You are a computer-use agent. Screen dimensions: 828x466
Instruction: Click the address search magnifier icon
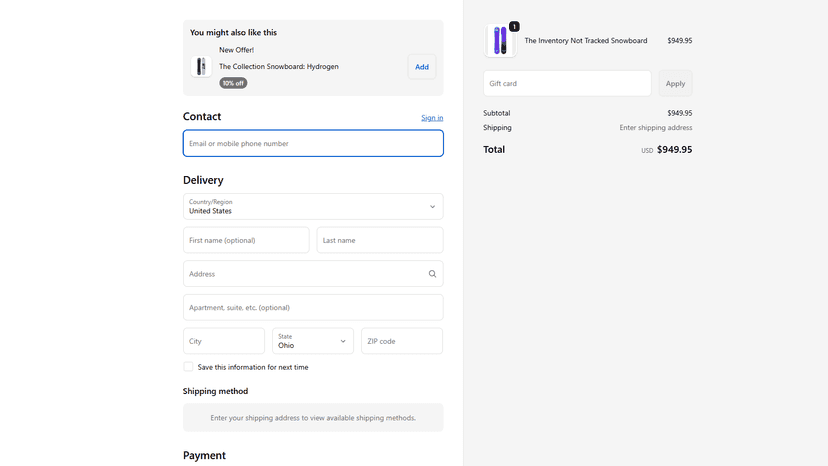tap(432, 274)
